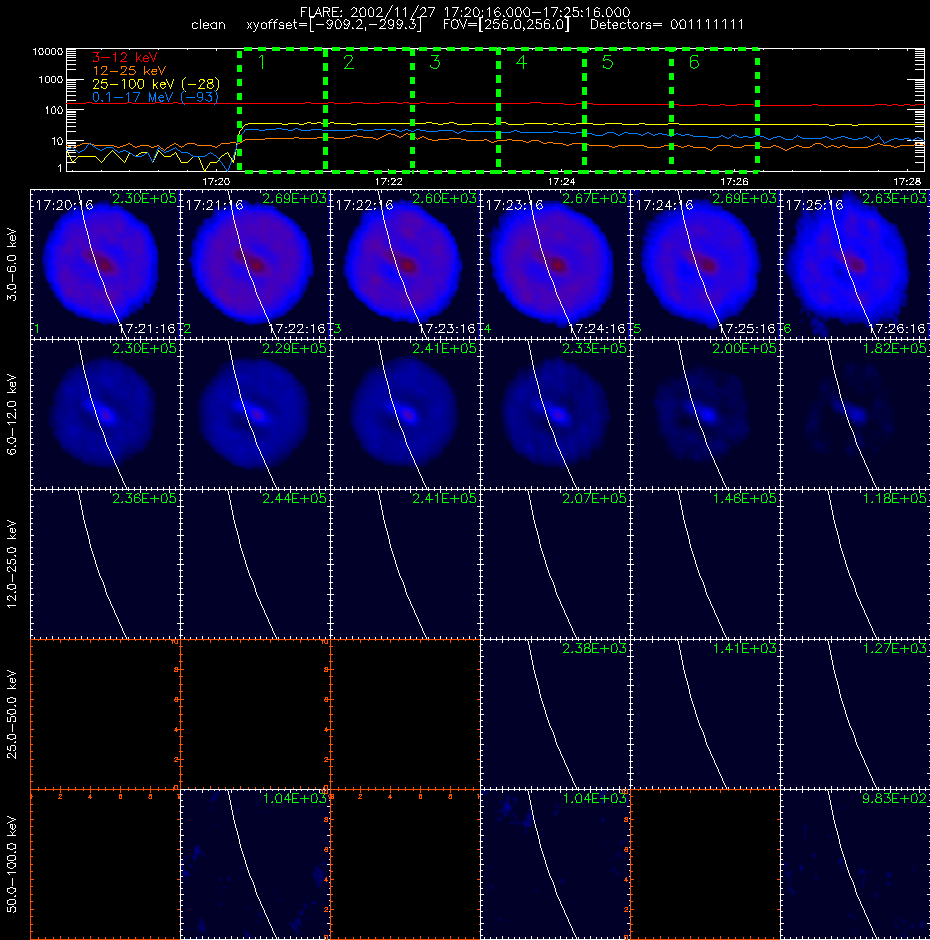Click the '50.0-100.0 keV' row label
The image size is (930, 940).
pos(12,864)
